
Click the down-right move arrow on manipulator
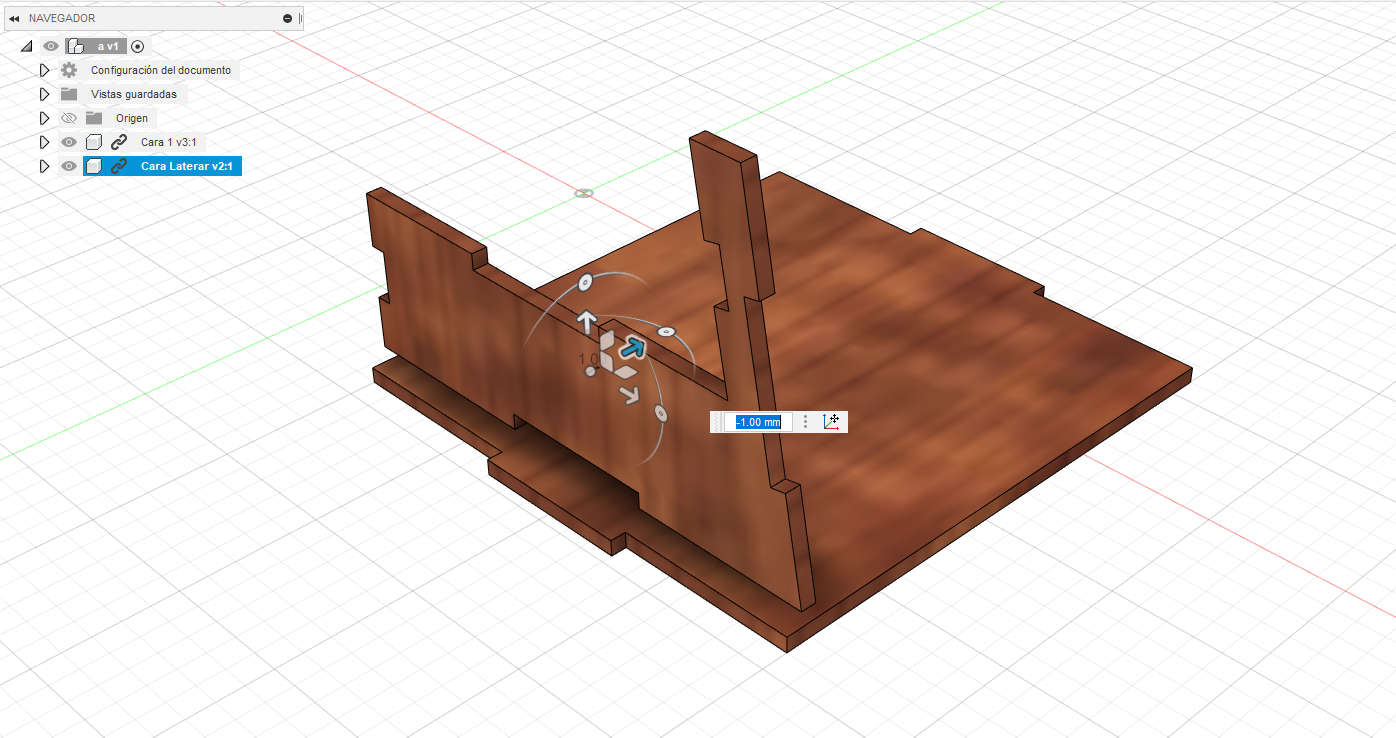pyautogui.click(x=628, y=395)
